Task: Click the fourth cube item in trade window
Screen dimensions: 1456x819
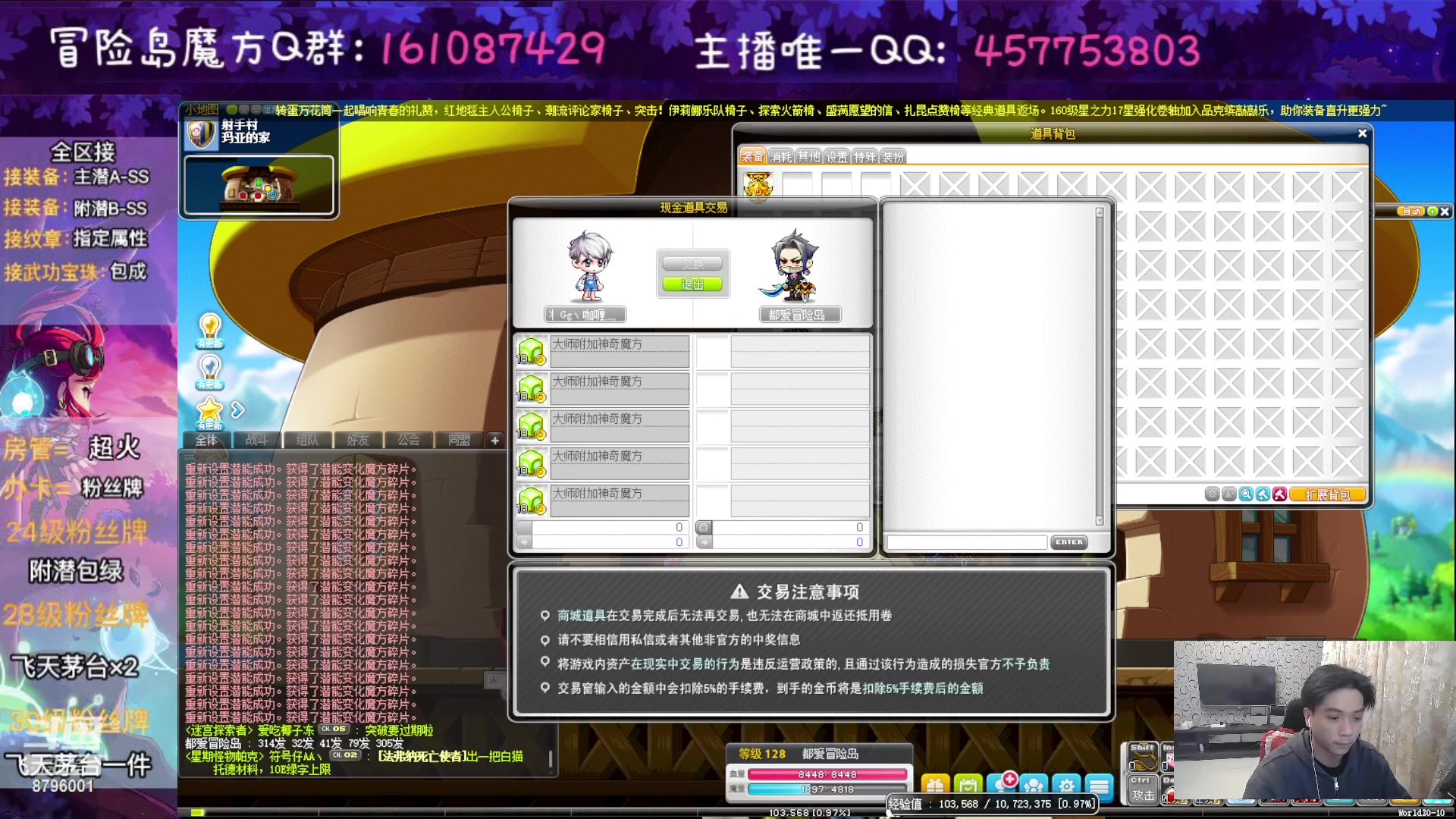Action: click(x=532, y=463)
